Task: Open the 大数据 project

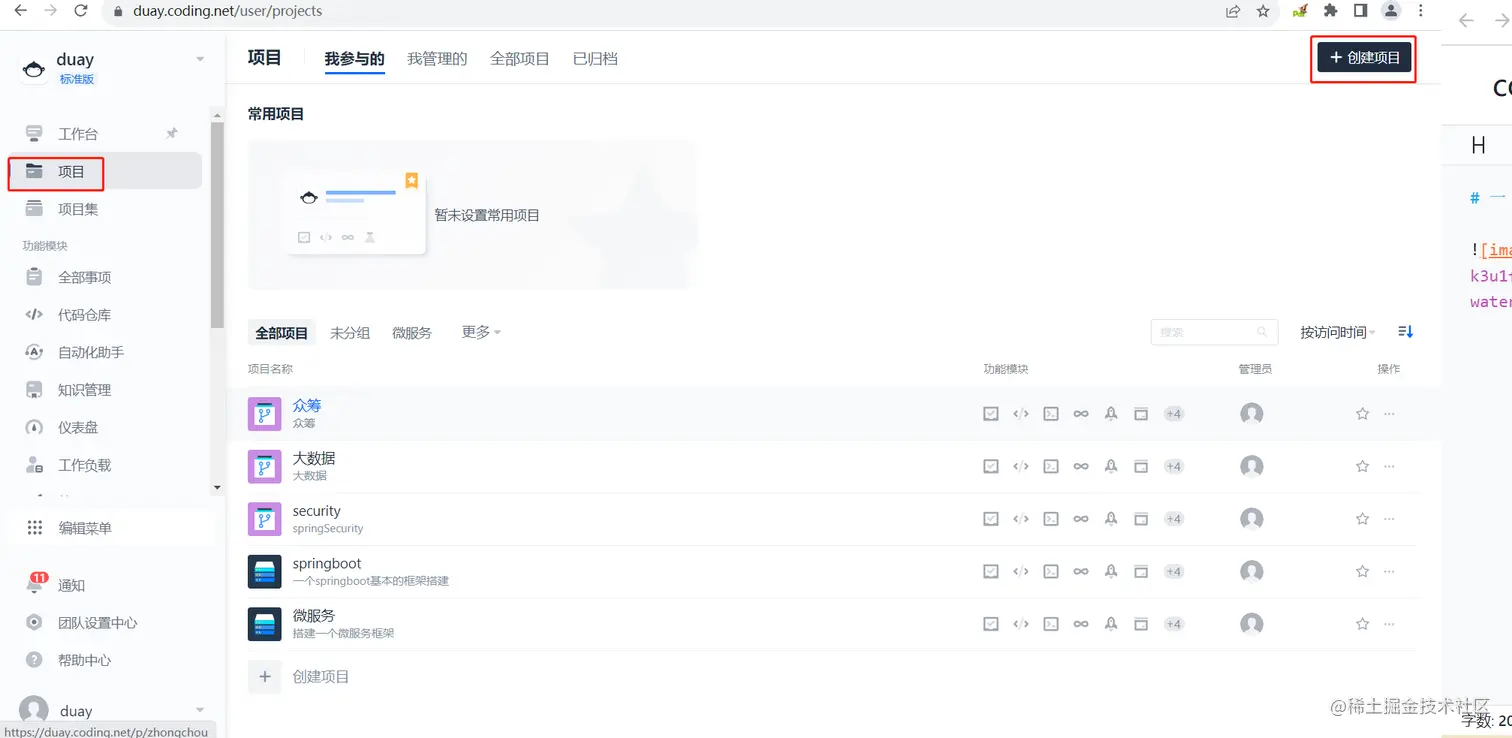Action: (x=314, y=458)
